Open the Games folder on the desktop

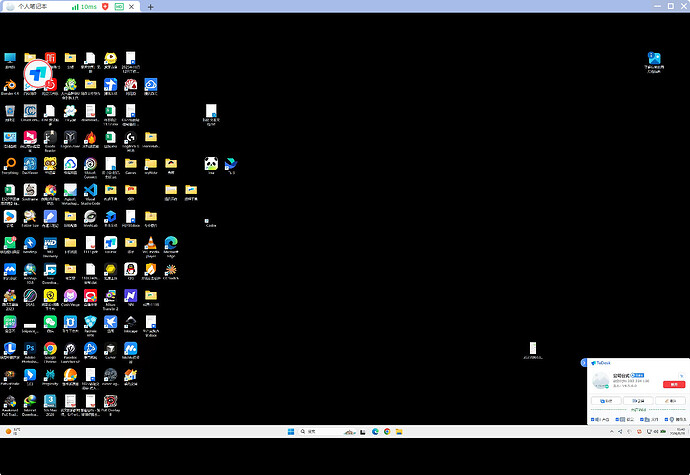(x=130, y=164)
